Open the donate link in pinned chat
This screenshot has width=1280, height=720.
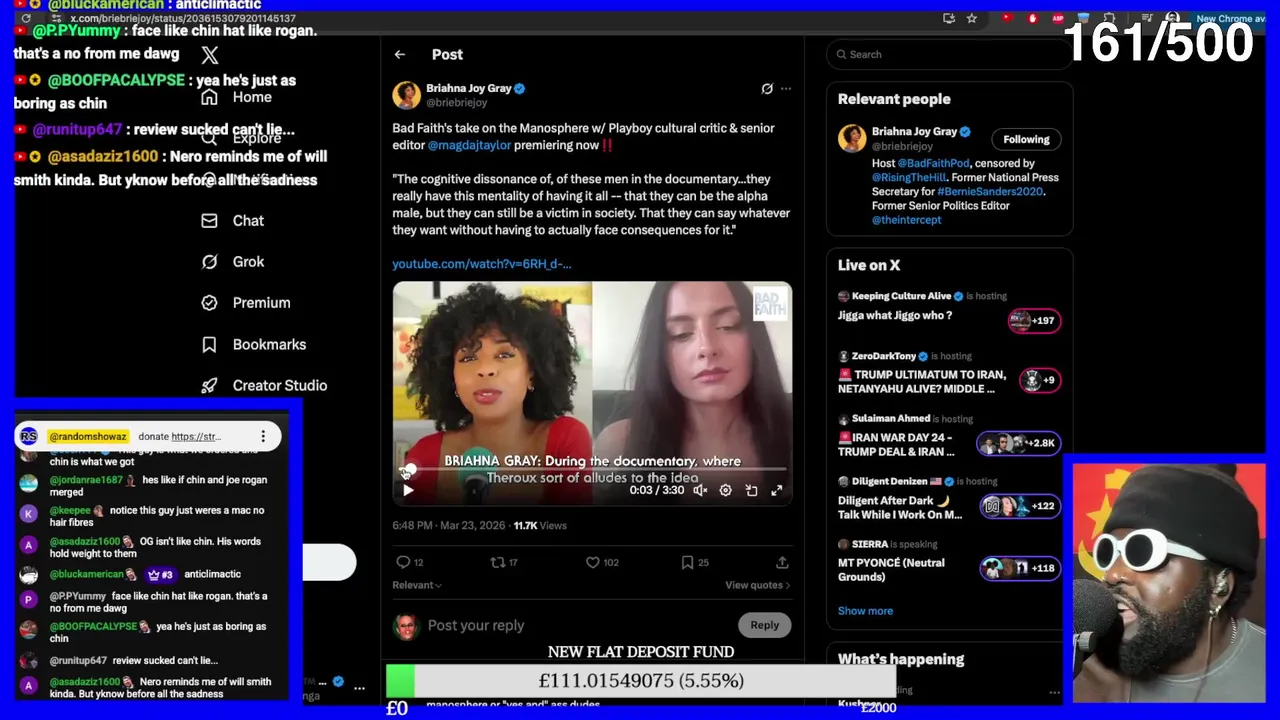(196, 437)
